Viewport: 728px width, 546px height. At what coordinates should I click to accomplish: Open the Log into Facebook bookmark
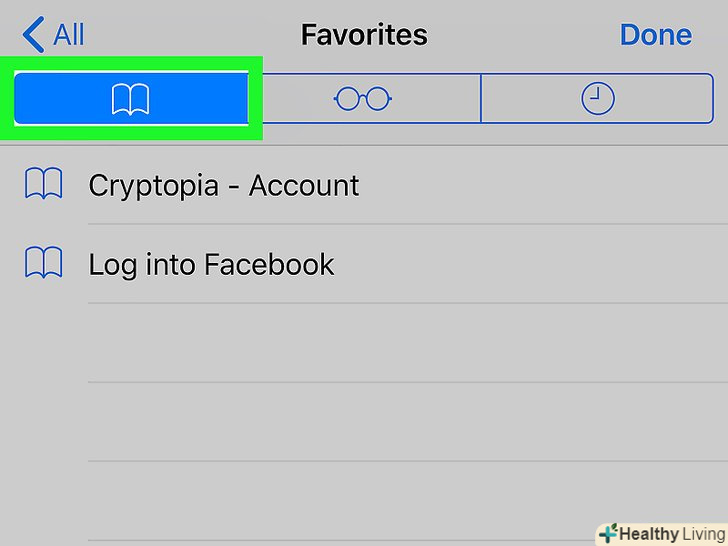pyautogui.click(x=211, y=264)
